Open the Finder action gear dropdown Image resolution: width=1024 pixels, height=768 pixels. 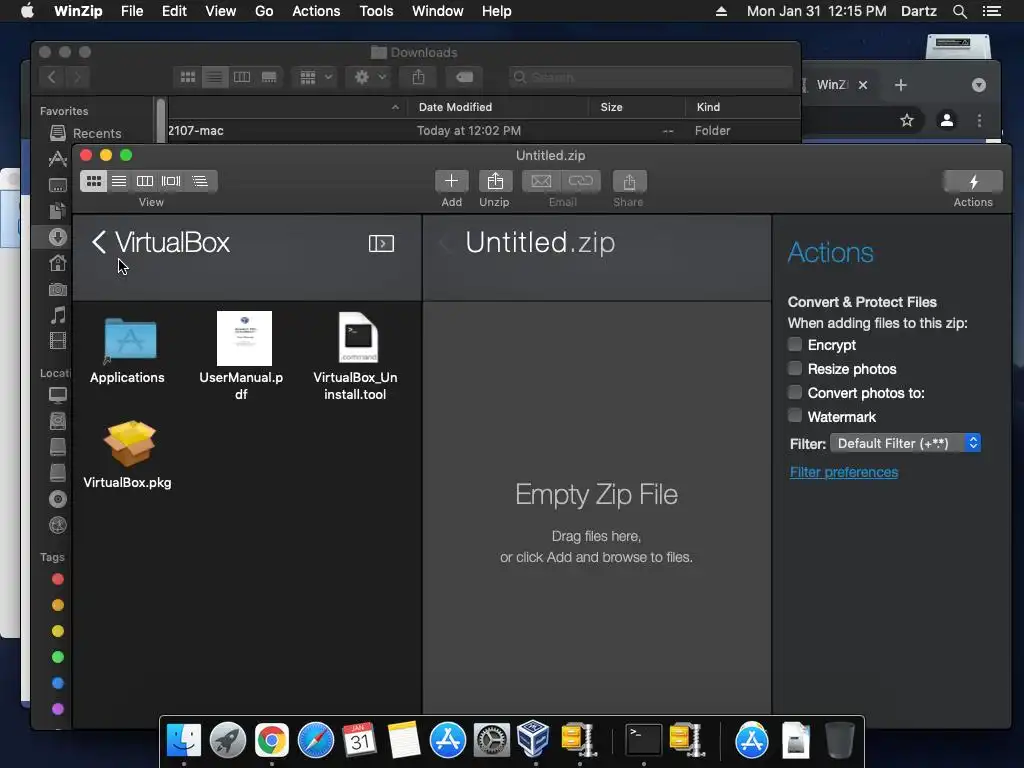(x=370, y=77)
